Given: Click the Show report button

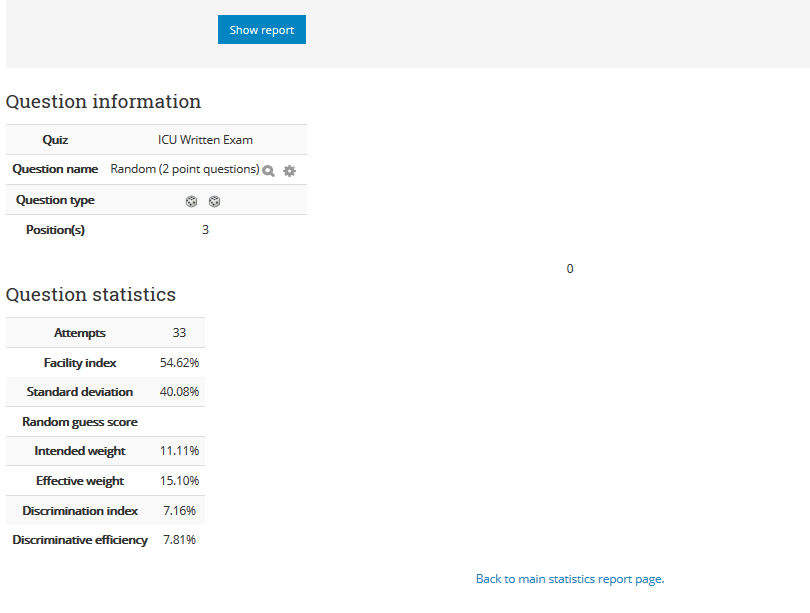Looking at the screenshot, I should (261, 29).
